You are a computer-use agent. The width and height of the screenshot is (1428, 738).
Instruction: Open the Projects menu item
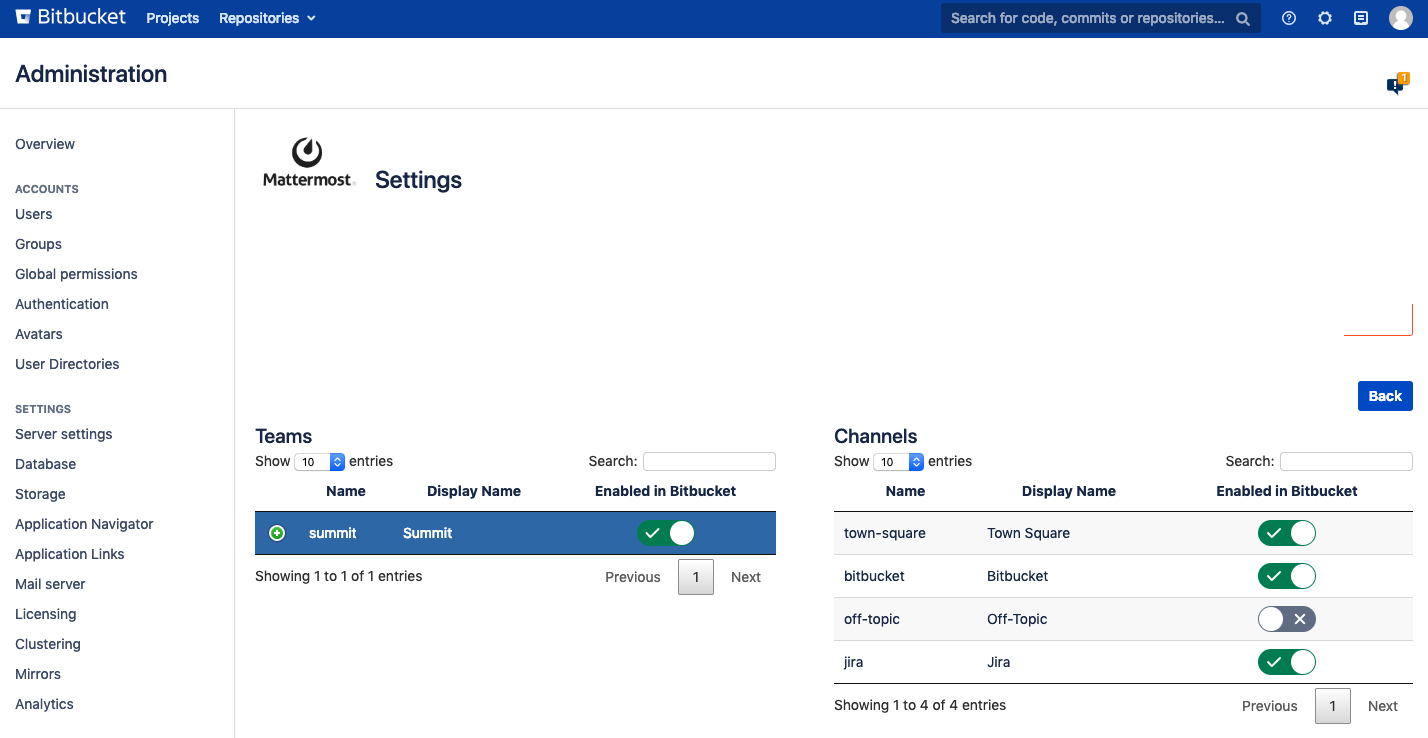click(x=172, y=18)
